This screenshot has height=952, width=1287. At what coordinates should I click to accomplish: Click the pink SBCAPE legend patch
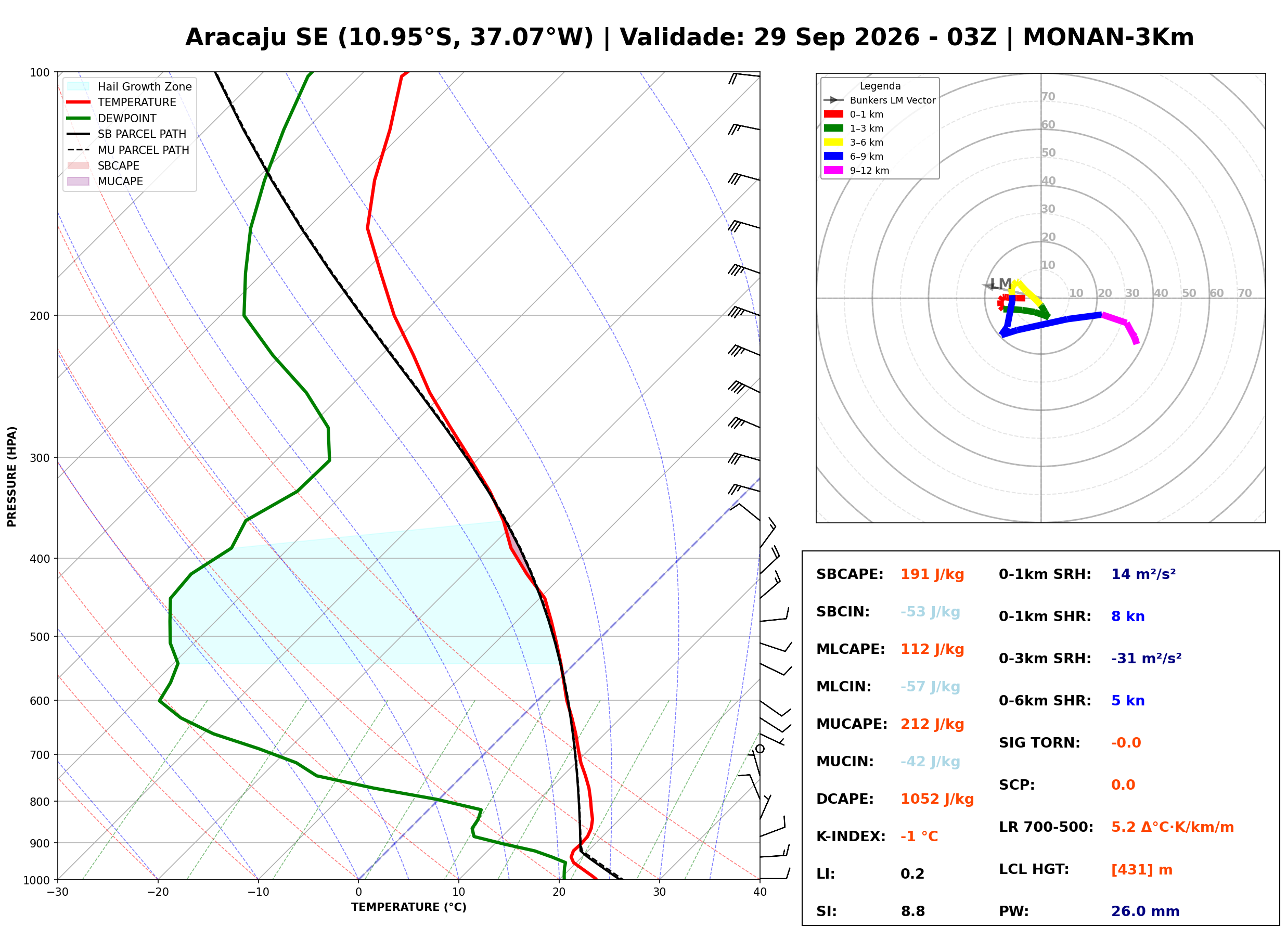(79, 165)
